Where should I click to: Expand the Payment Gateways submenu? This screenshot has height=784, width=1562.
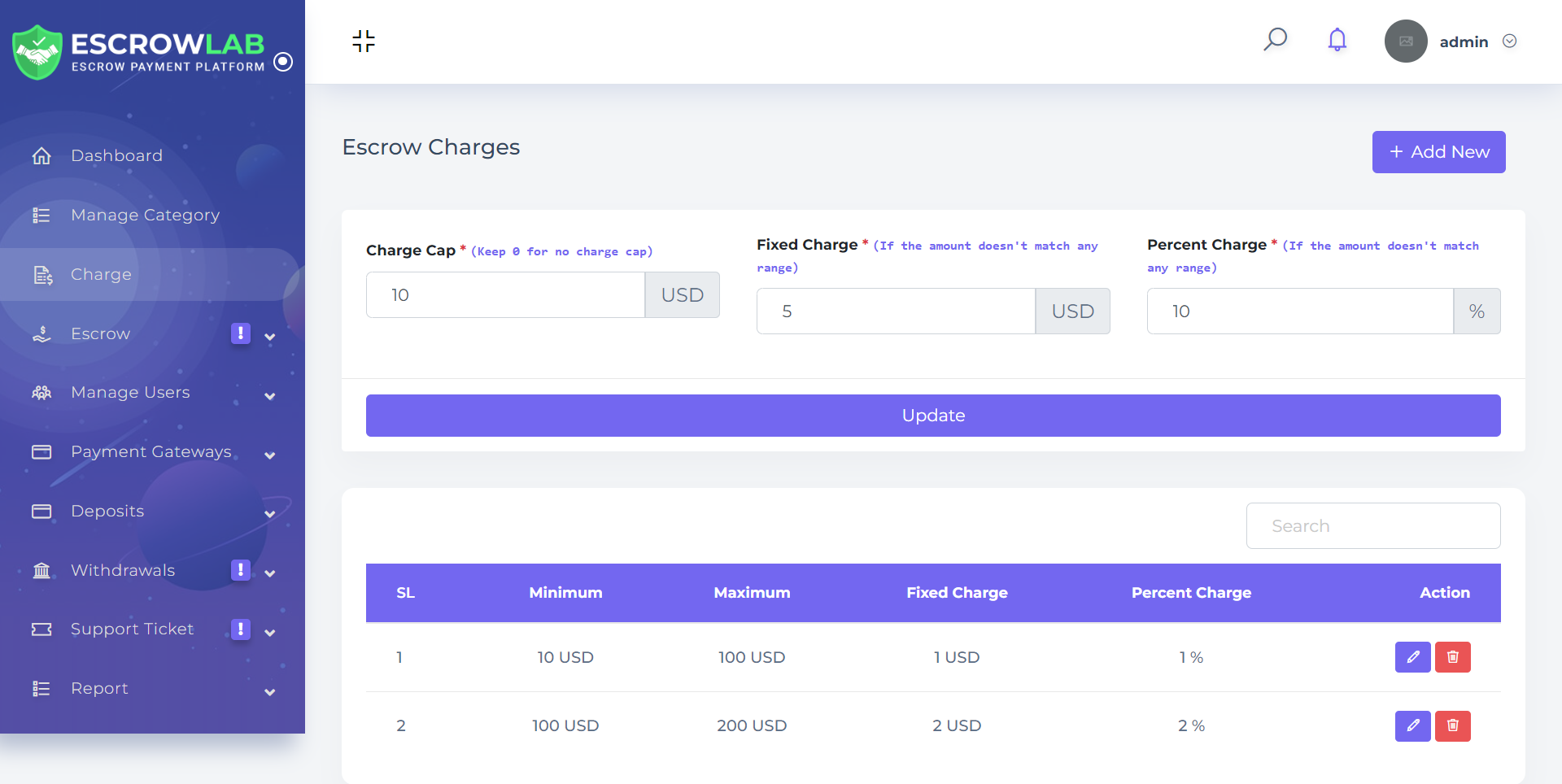pyautogui.click(x=269, y=455)
